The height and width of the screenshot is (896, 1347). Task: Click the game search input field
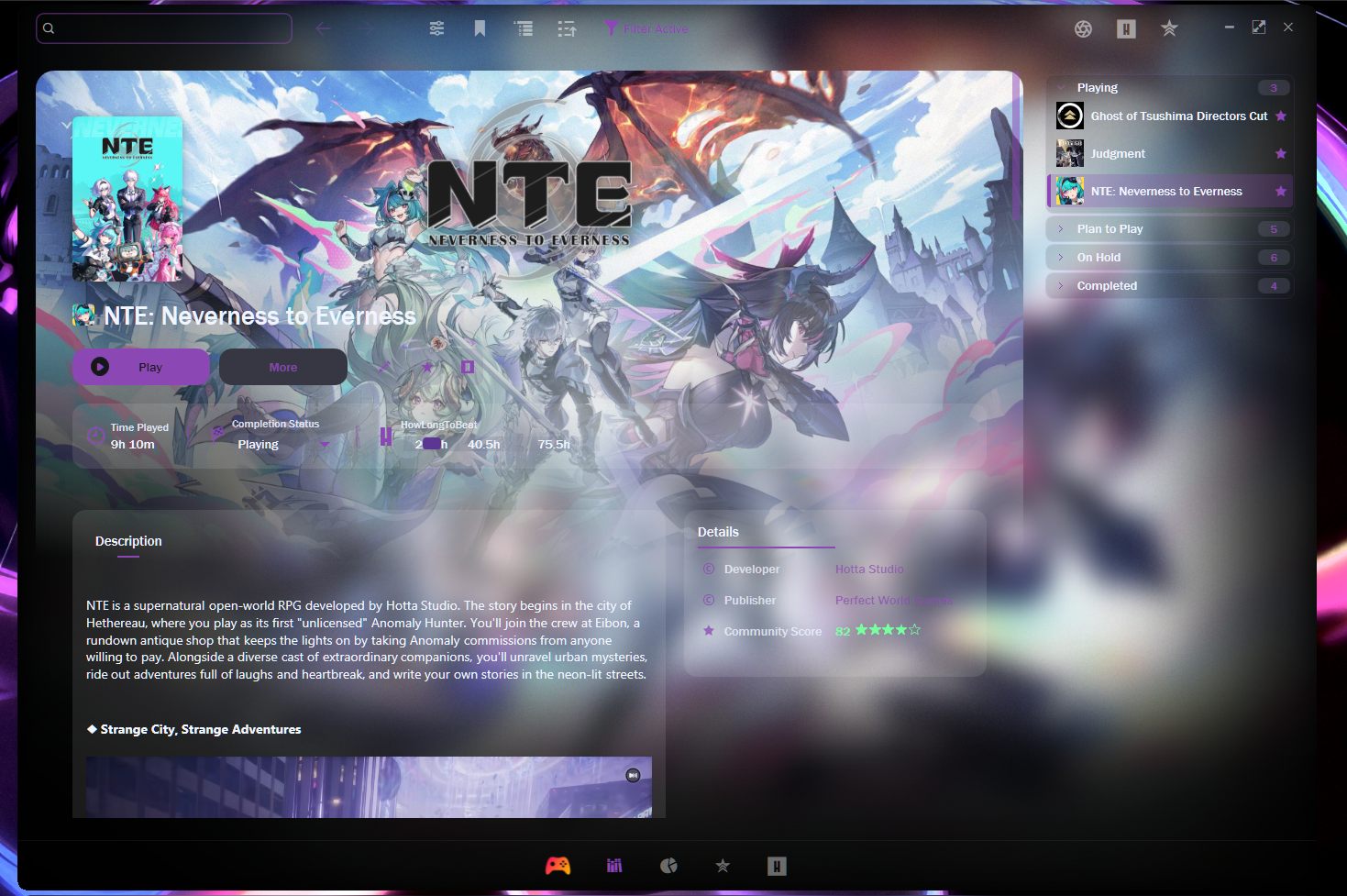pos(164,28)
